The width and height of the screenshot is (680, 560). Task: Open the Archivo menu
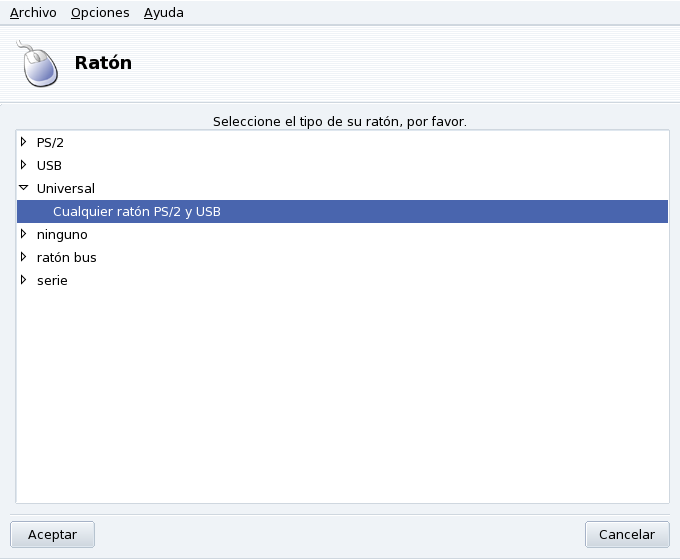[x=33, y=13]
